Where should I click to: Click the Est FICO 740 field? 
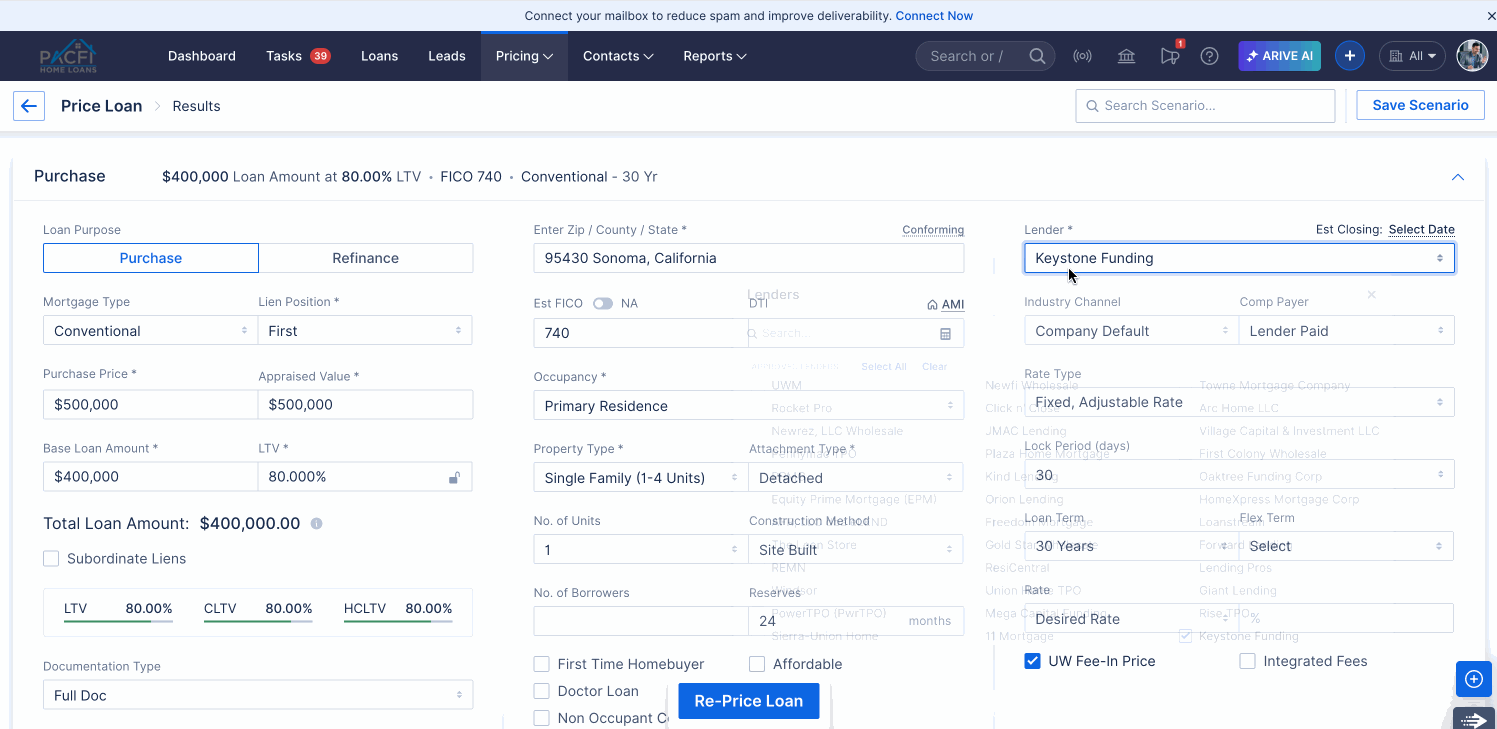pyautogui.click(x=640, y=333)
